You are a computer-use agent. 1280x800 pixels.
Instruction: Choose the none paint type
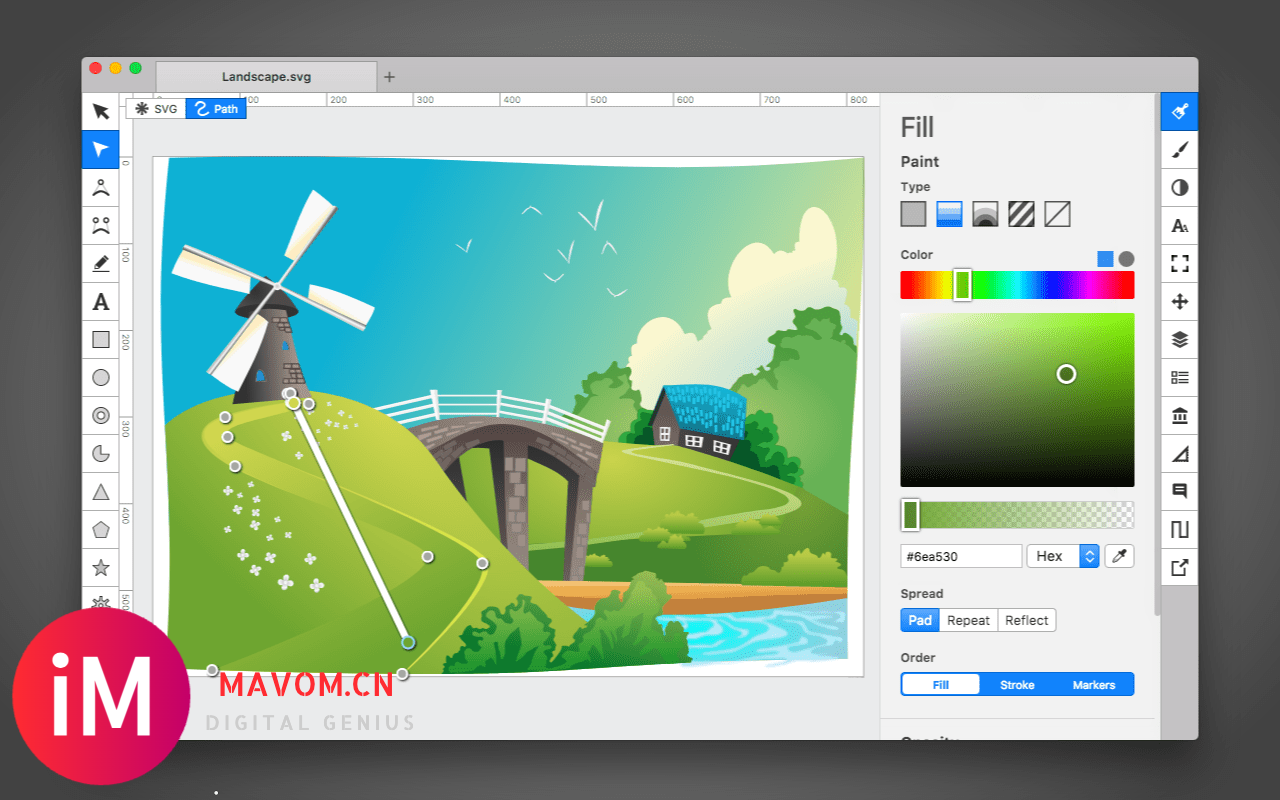point(1057,214)
